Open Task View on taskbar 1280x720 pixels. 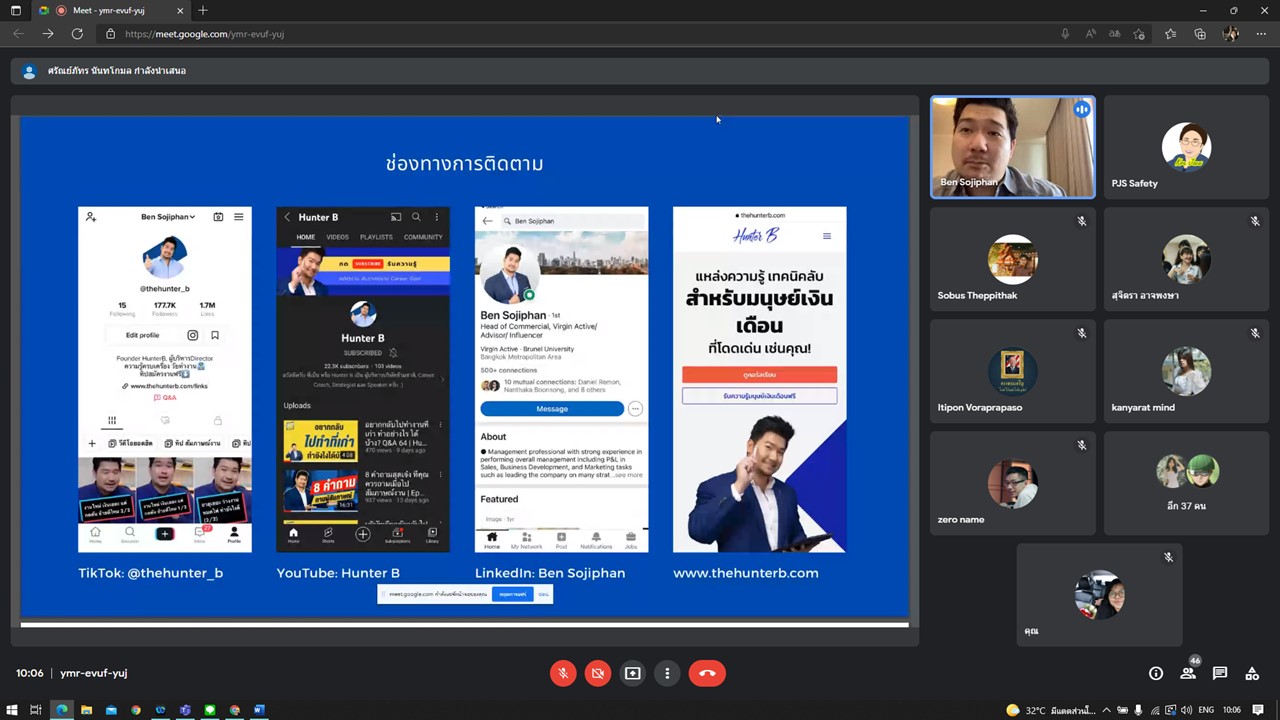click(36, 710)
